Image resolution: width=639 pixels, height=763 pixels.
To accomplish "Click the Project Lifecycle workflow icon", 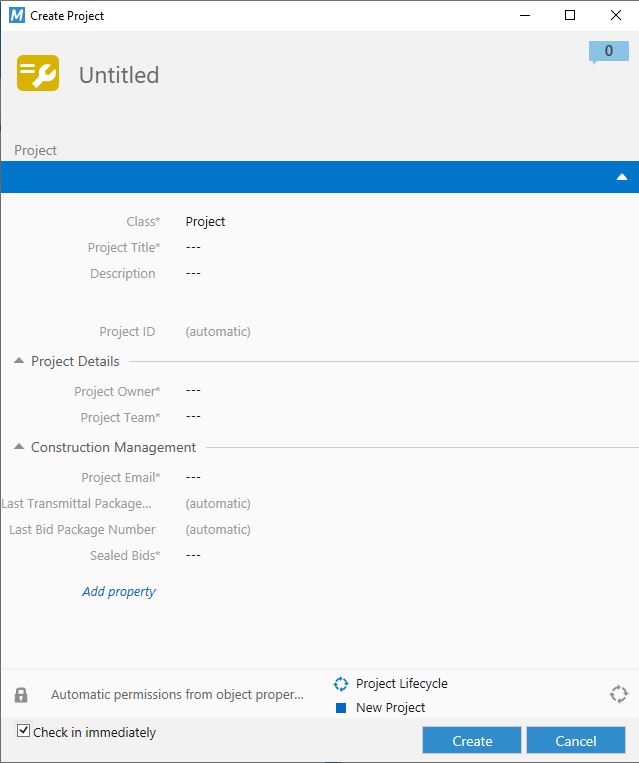I will point(341,684).
